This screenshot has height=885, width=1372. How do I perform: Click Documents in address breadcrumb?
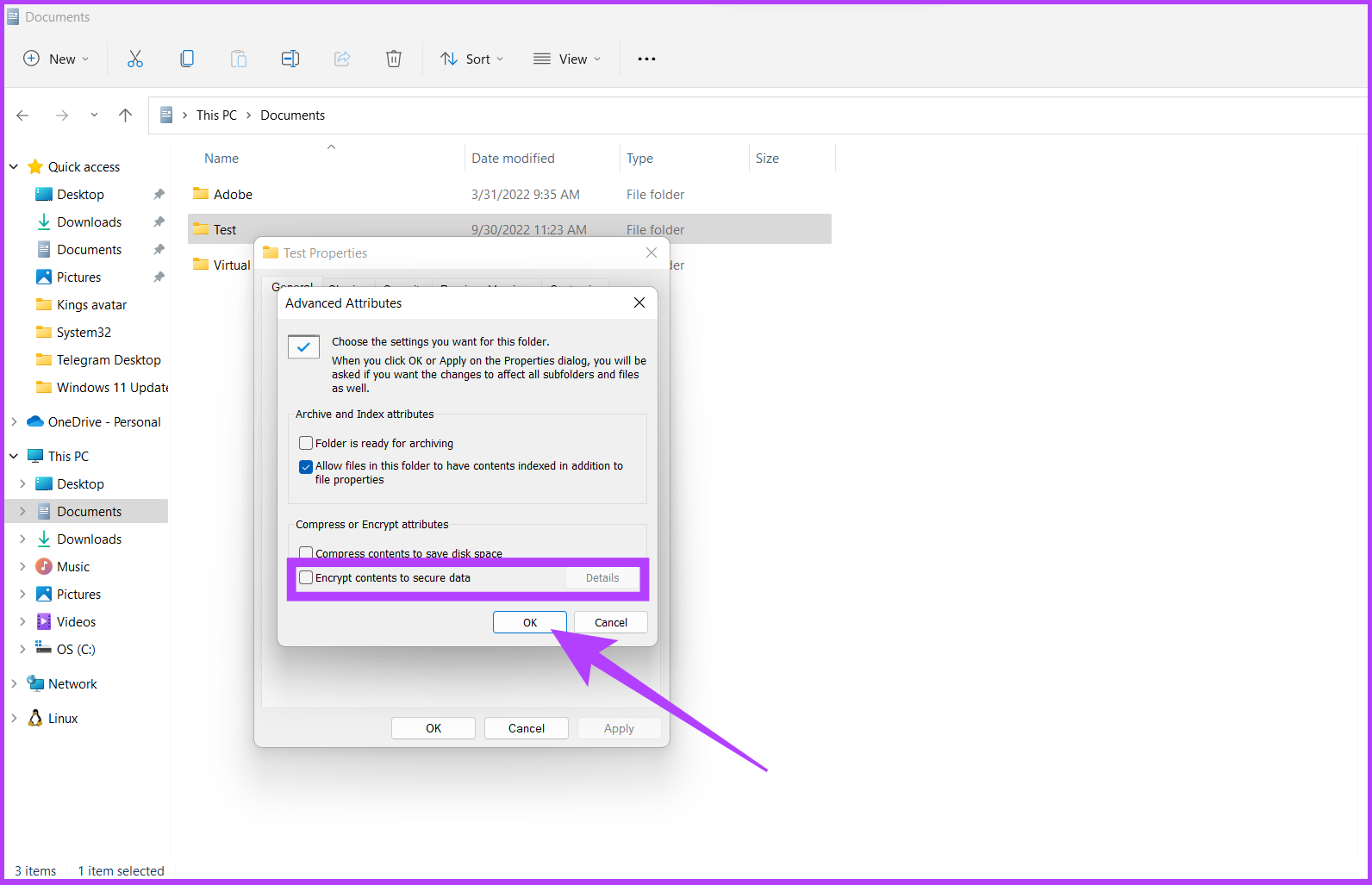(x=293, y=115)
